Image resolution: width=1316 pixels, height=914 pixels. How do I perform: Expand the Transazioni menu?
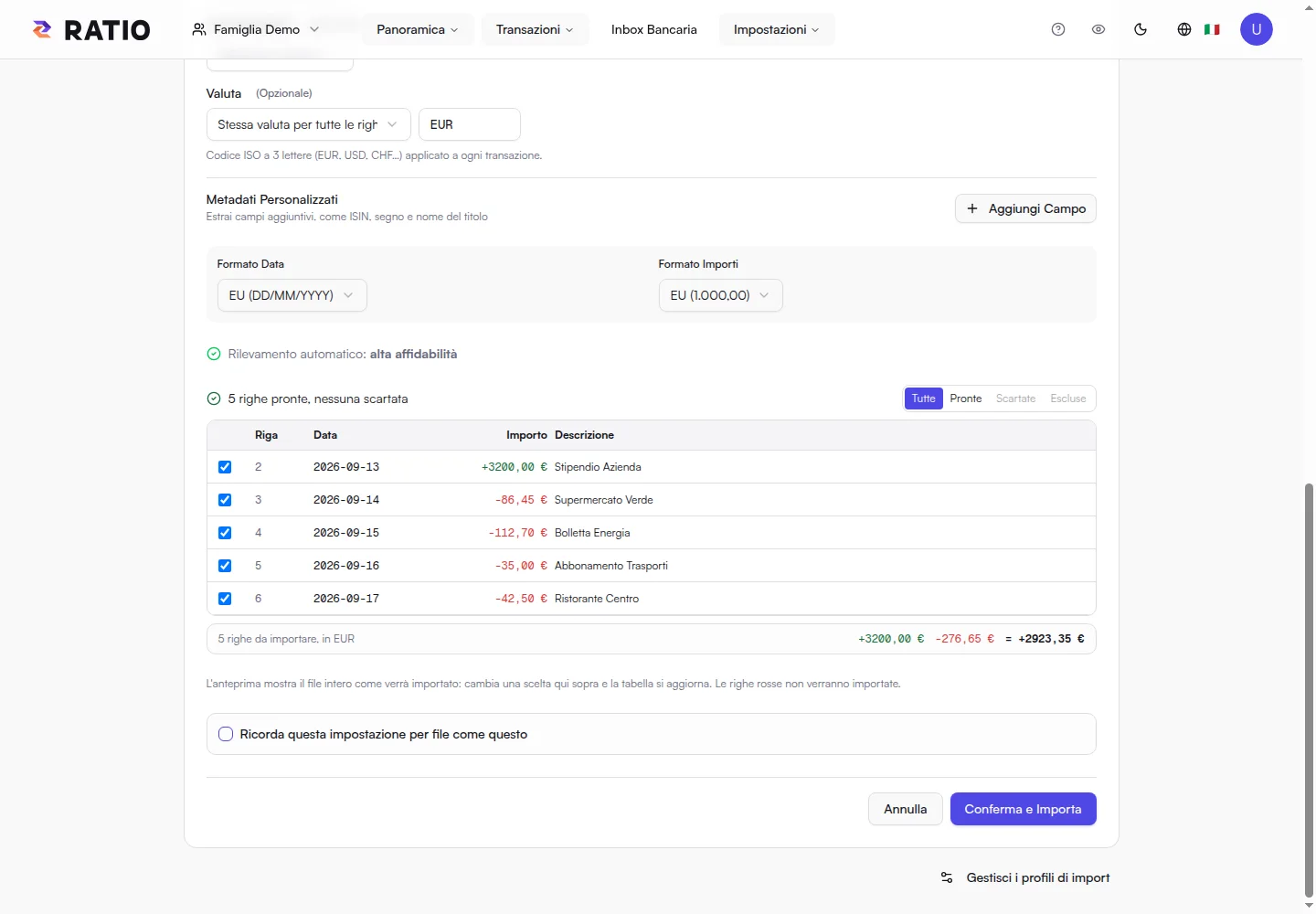[x=535, y=29]
